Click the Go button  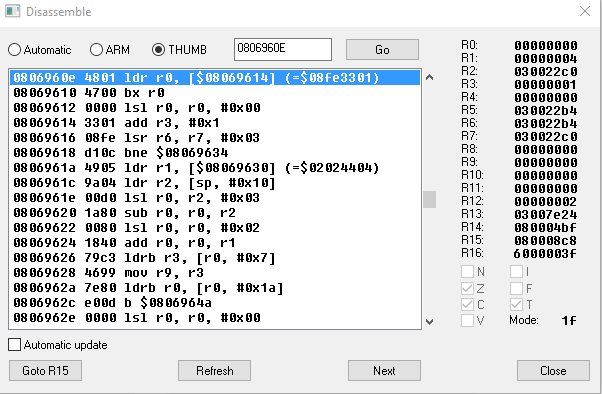[x=382, y=50]
